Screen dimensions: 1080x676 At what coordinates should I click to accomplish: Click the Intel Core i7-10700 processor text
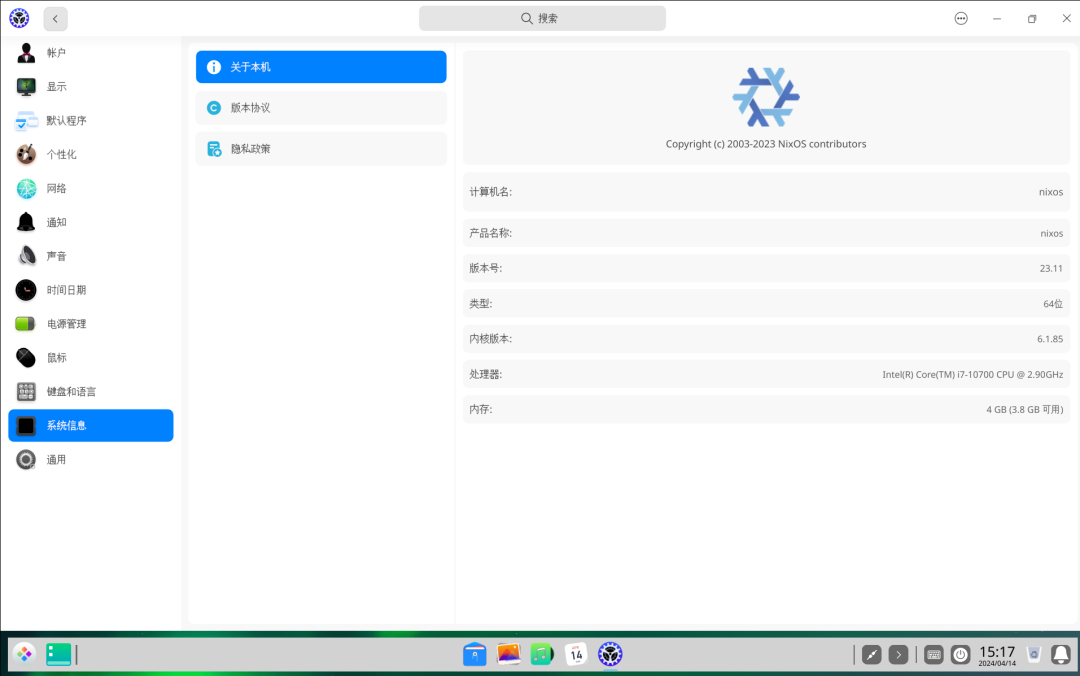coord(973,374)
